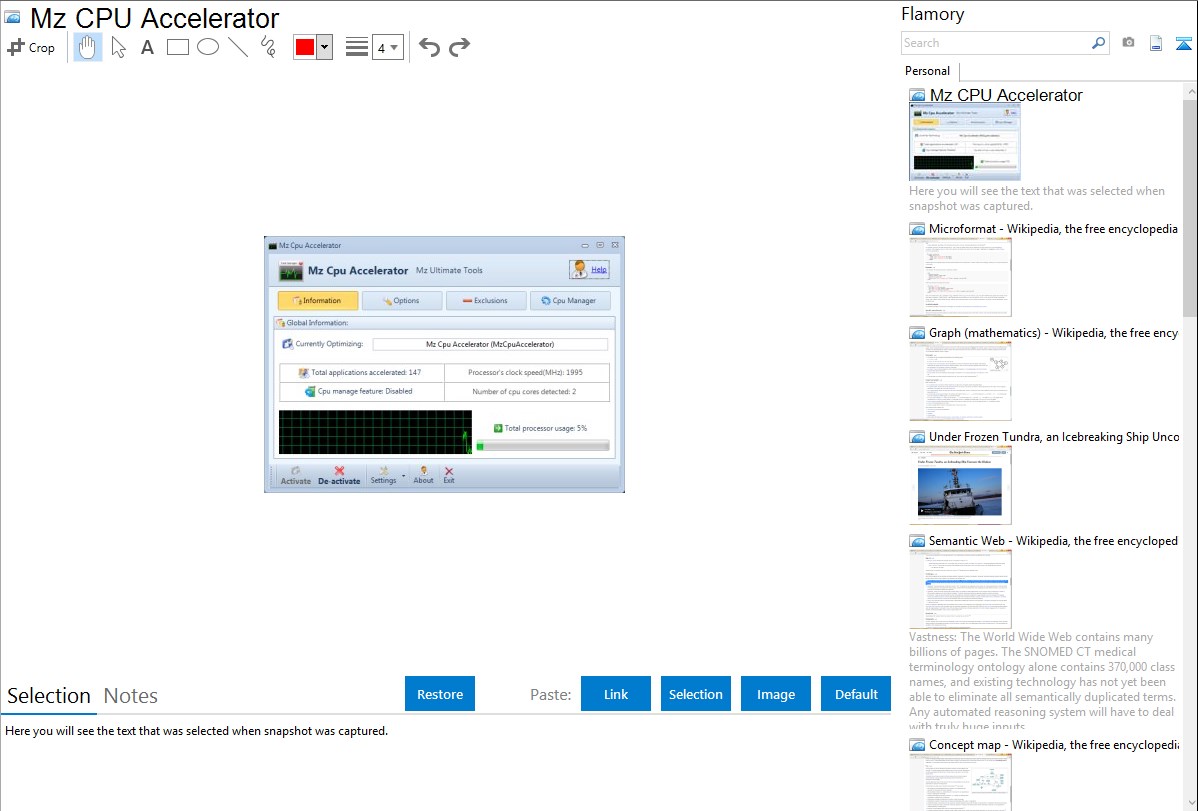Open the color dropdown arrow

[325, 47]
